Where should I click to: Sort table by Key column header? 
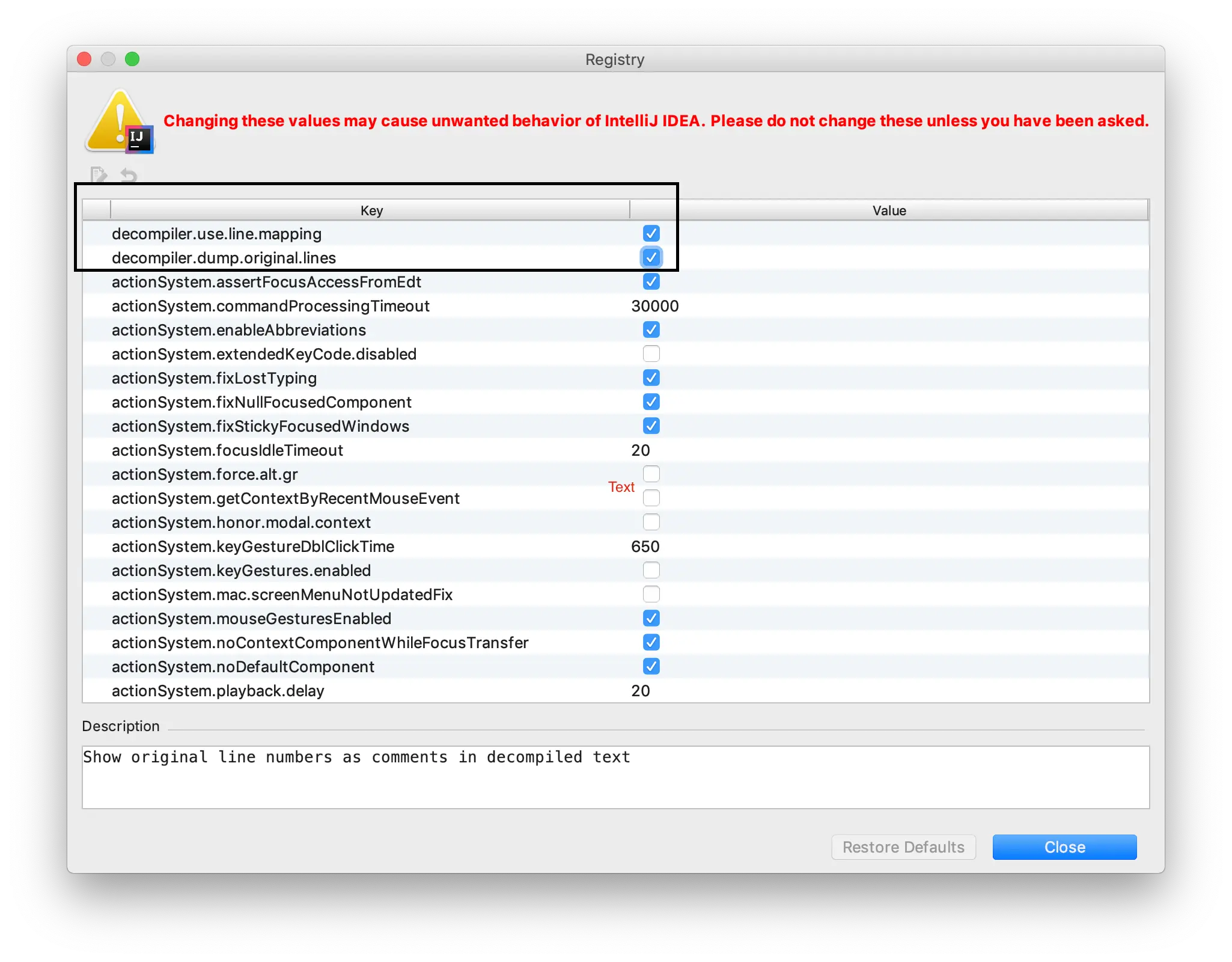[371, 210]
